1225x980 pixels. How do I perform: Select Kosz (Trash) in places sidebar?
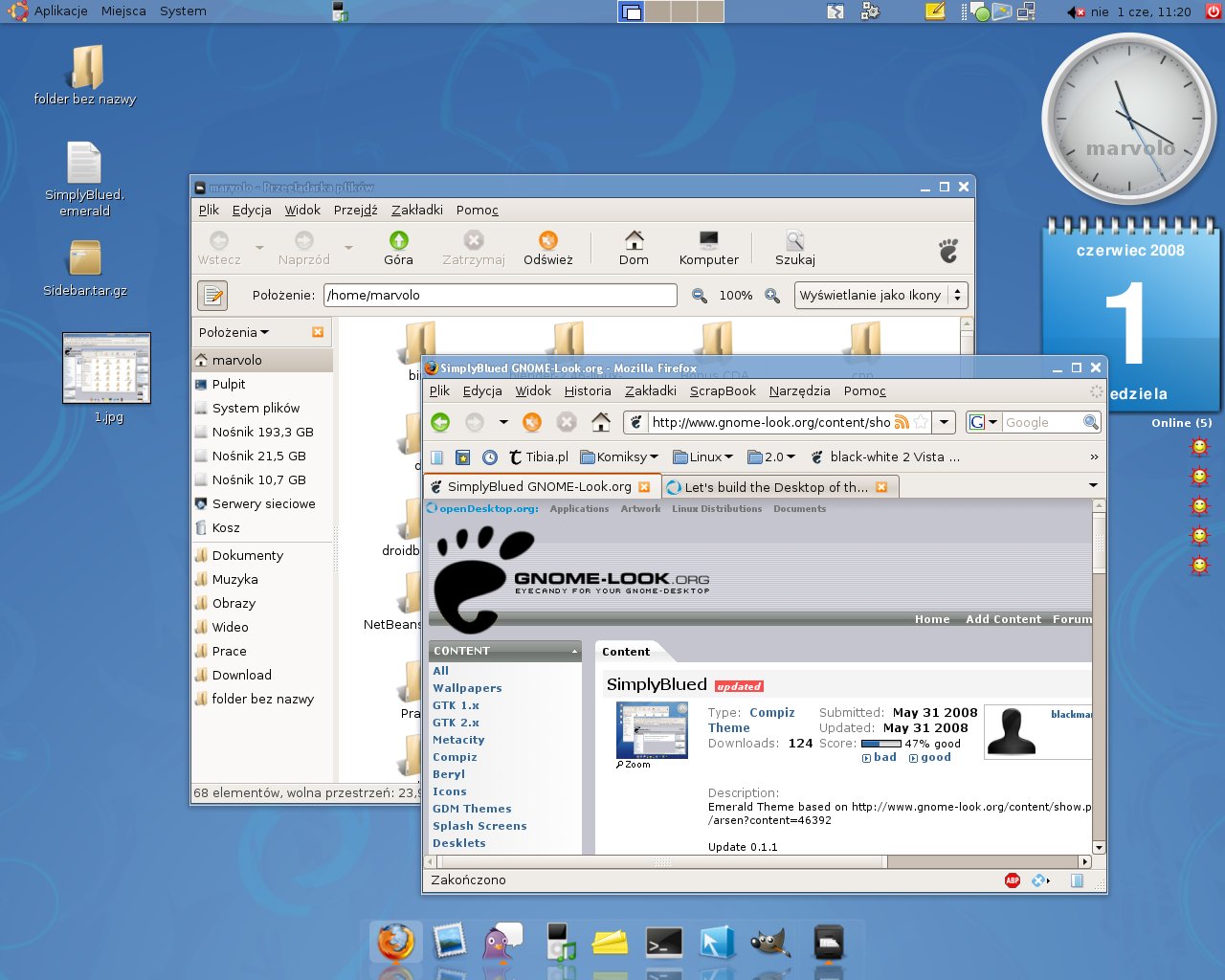click(x=262, y=527)
